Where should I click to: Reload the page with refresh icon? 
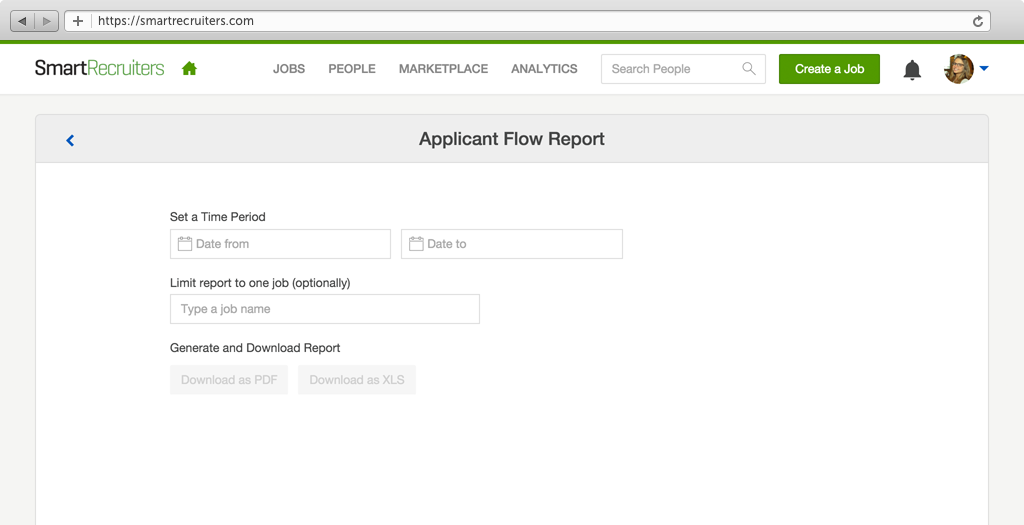click(x=978, y=21)
